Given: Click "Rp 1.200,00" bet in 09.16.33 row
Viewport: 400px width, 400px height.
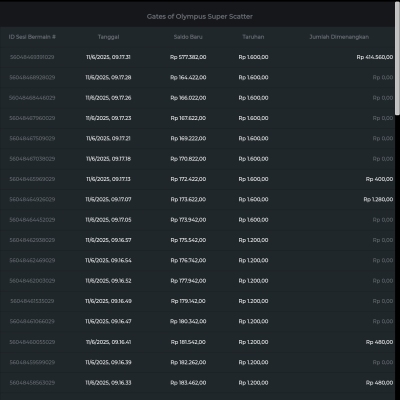Looking at the screenshot, I should tap(253, 383).
